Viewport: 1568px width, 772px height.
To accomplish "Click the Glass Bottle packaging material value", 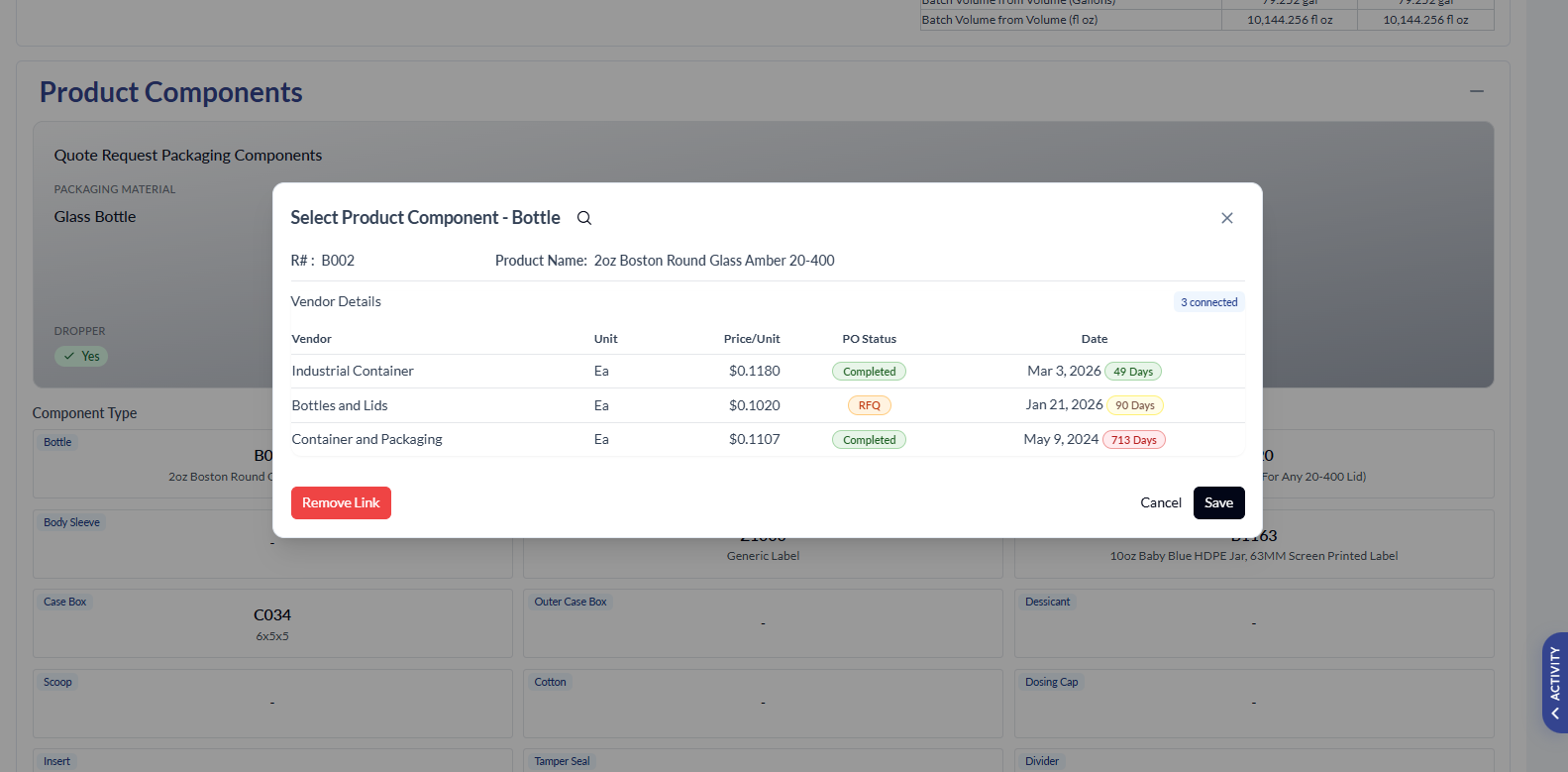I will click(x=95, y=216).
